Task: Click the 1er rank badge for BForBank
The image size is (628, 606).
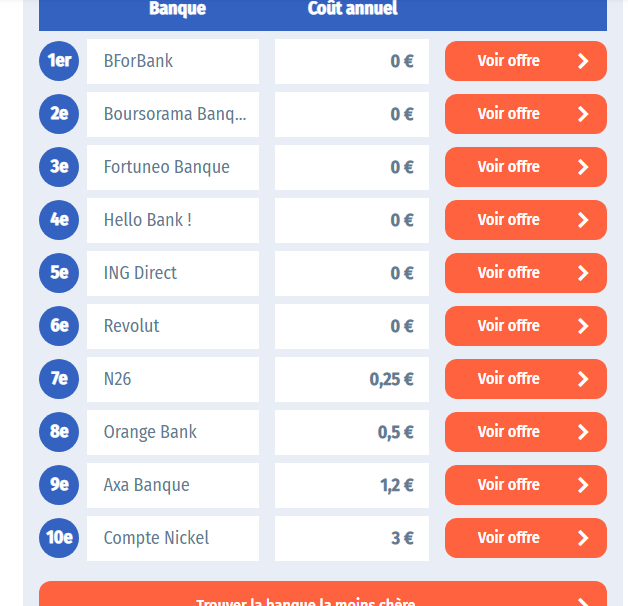Action: [58, 61]
